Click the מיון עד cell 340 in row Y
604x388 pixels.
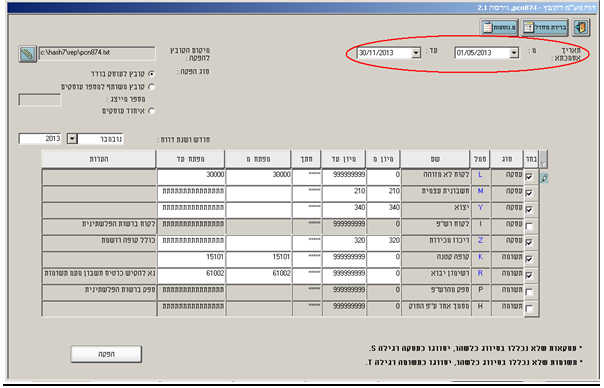344,209
